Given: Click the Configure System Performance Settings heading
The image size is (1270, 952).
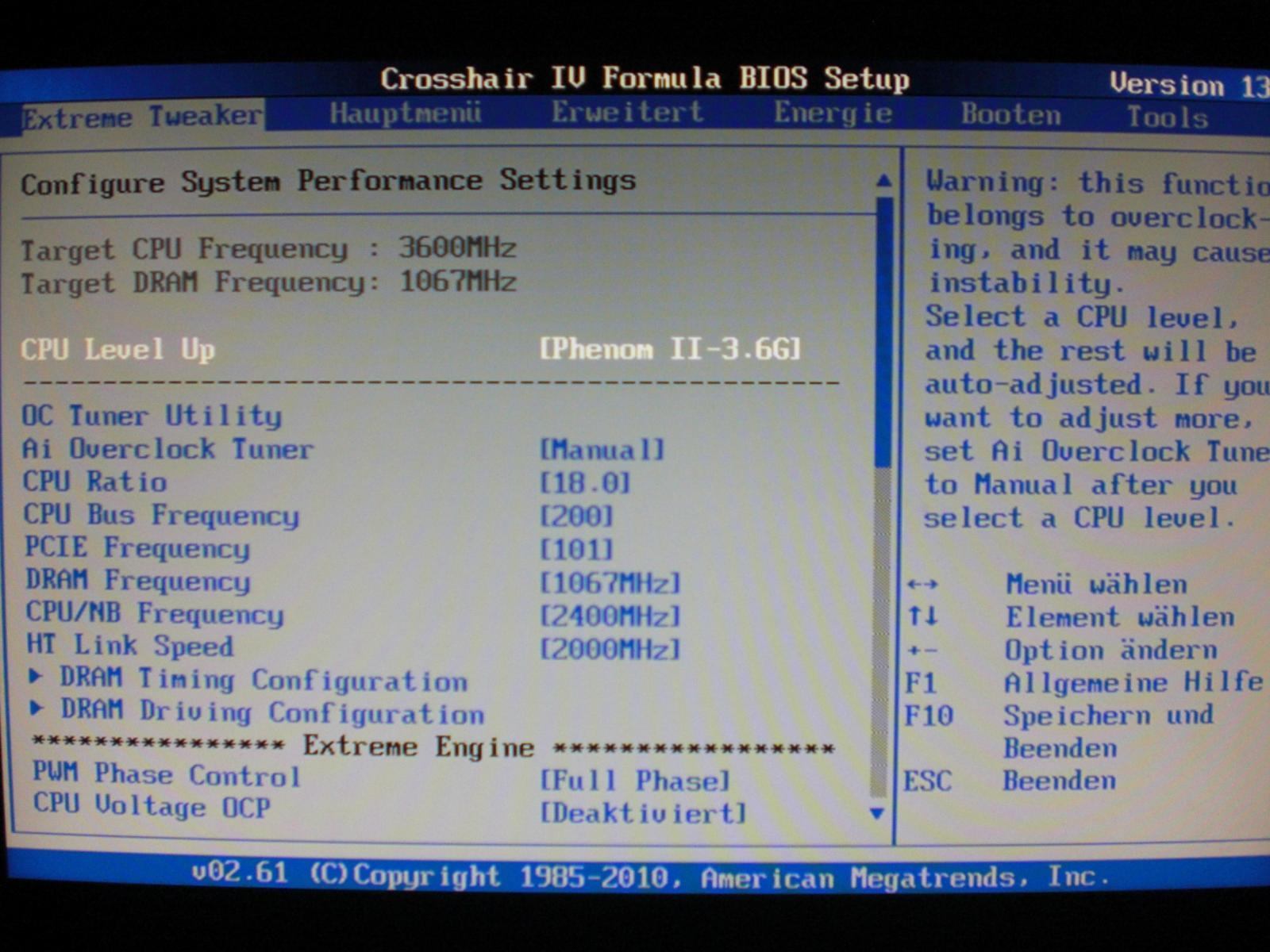Looking at the screenshot, I should [x=329, y=182].
